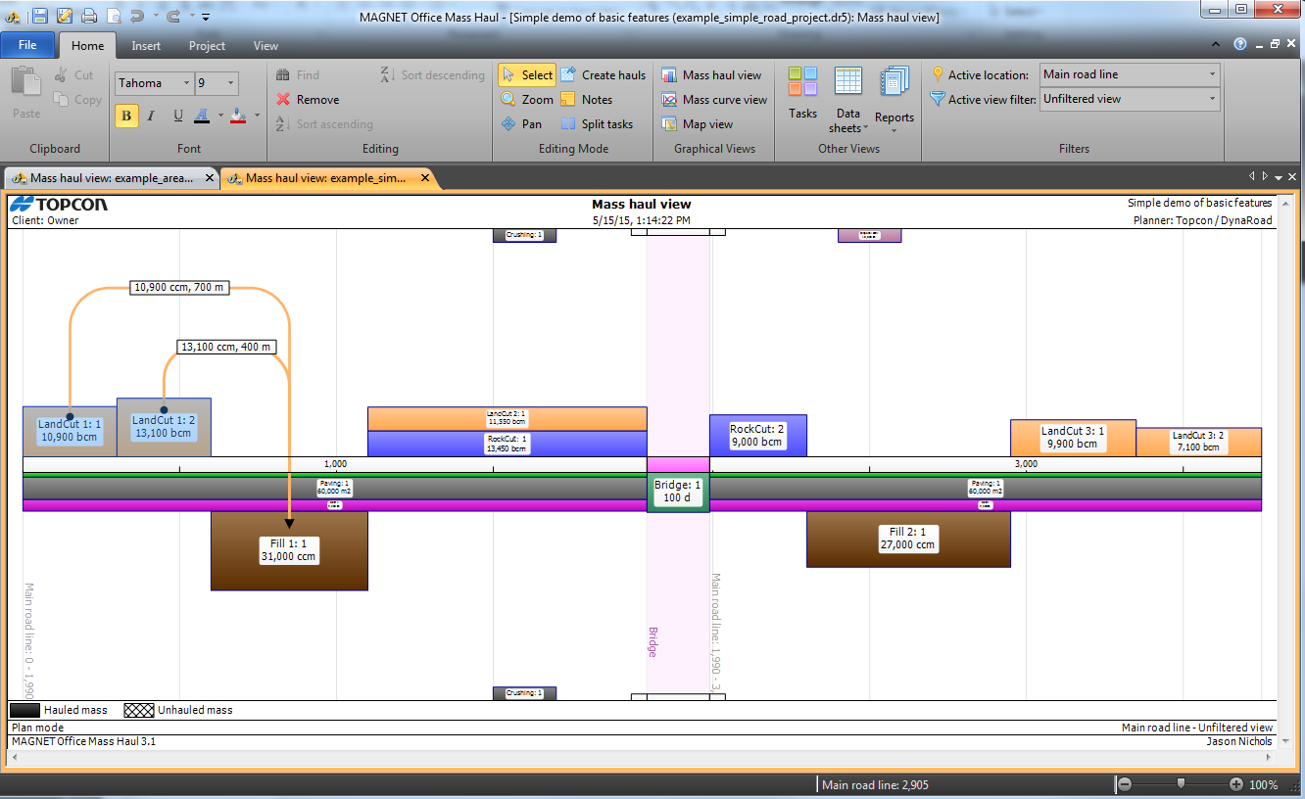Adjust the zoom slider at bottom right
The height and width of the screenshot is (799, 1305).
(1181, 784)
